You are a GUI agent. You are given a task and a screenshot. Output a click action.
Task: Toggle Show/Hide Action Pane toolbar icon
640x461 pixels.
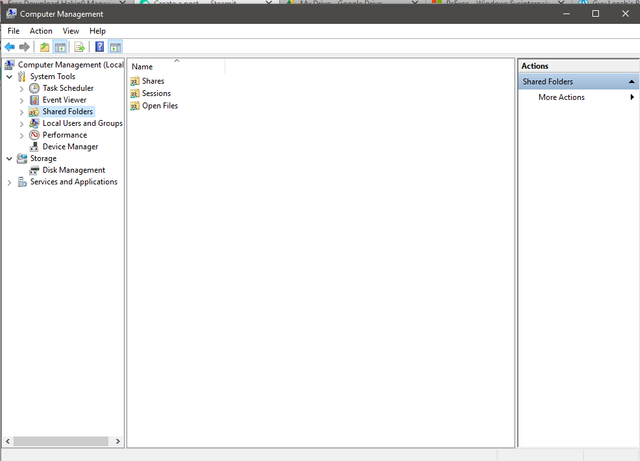[116, 47]
